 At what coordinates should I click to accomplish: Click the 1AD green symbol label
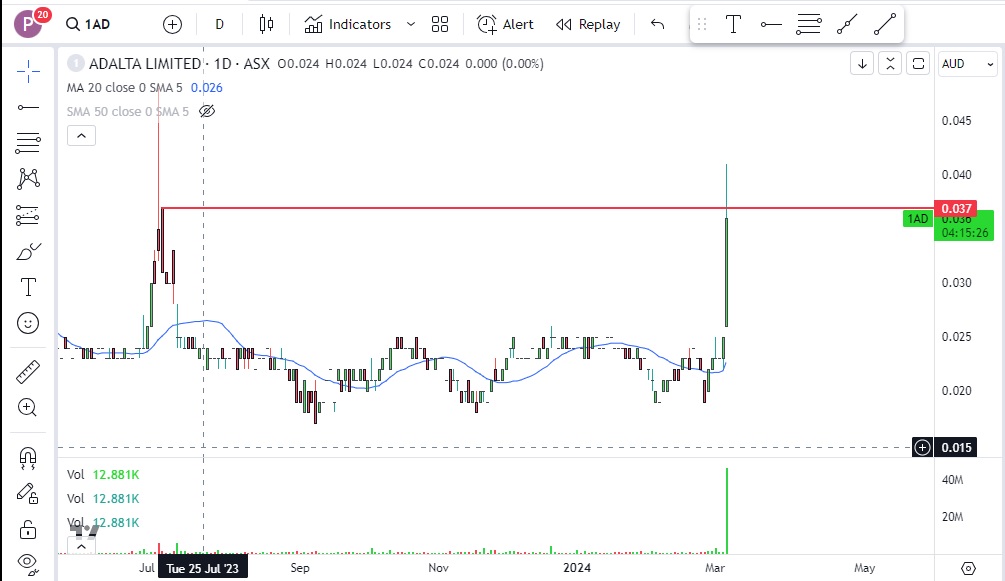click(918, 219)
